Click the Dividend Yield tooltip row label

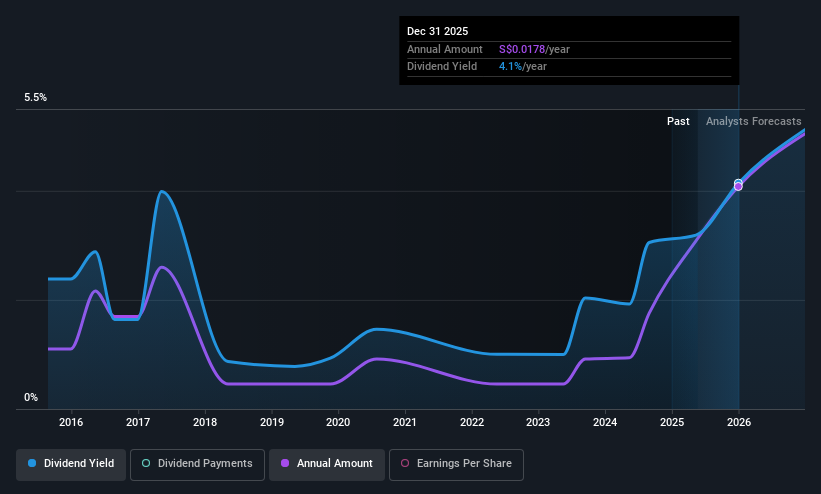coord(442,67)
